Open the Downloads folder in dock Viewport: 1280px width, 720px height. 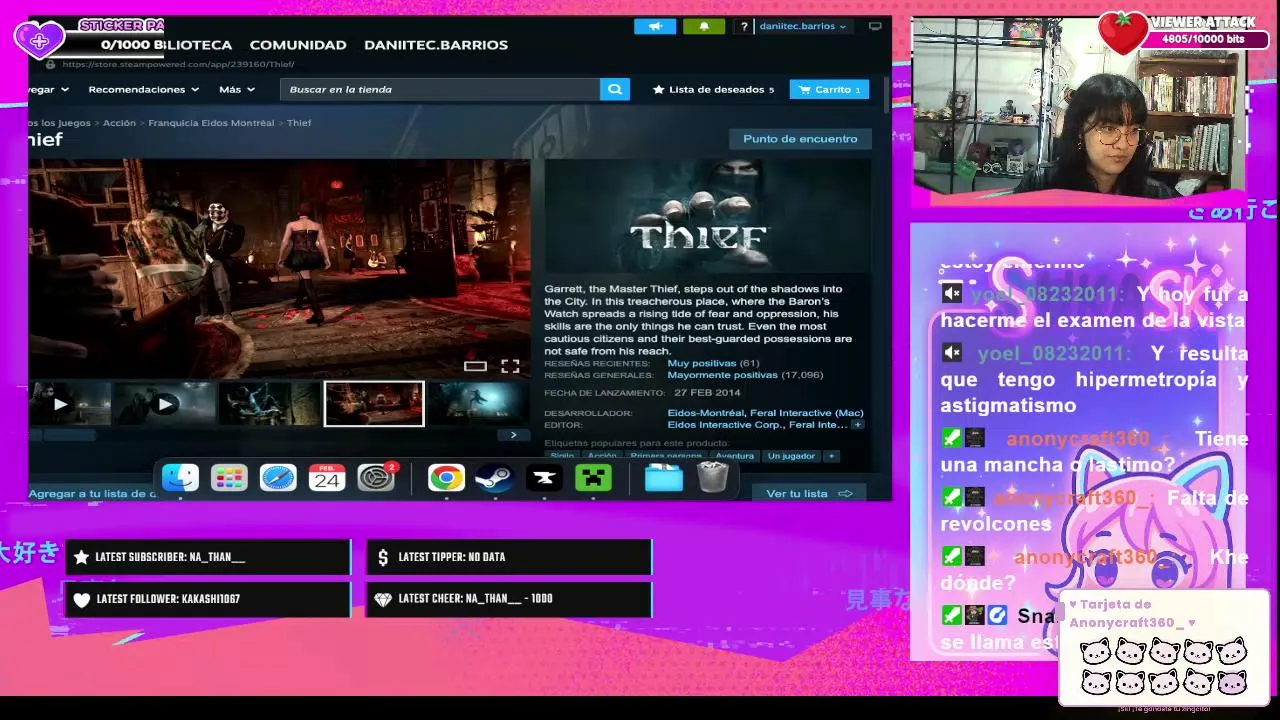pos(664,478)
